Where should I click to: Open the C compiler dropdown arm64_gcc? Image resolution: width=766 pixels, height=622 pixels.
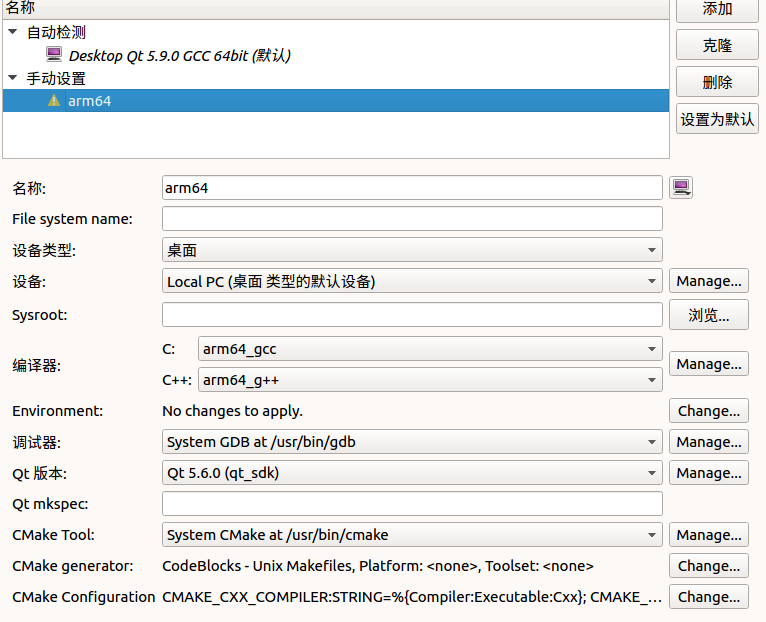coord(430,349)
